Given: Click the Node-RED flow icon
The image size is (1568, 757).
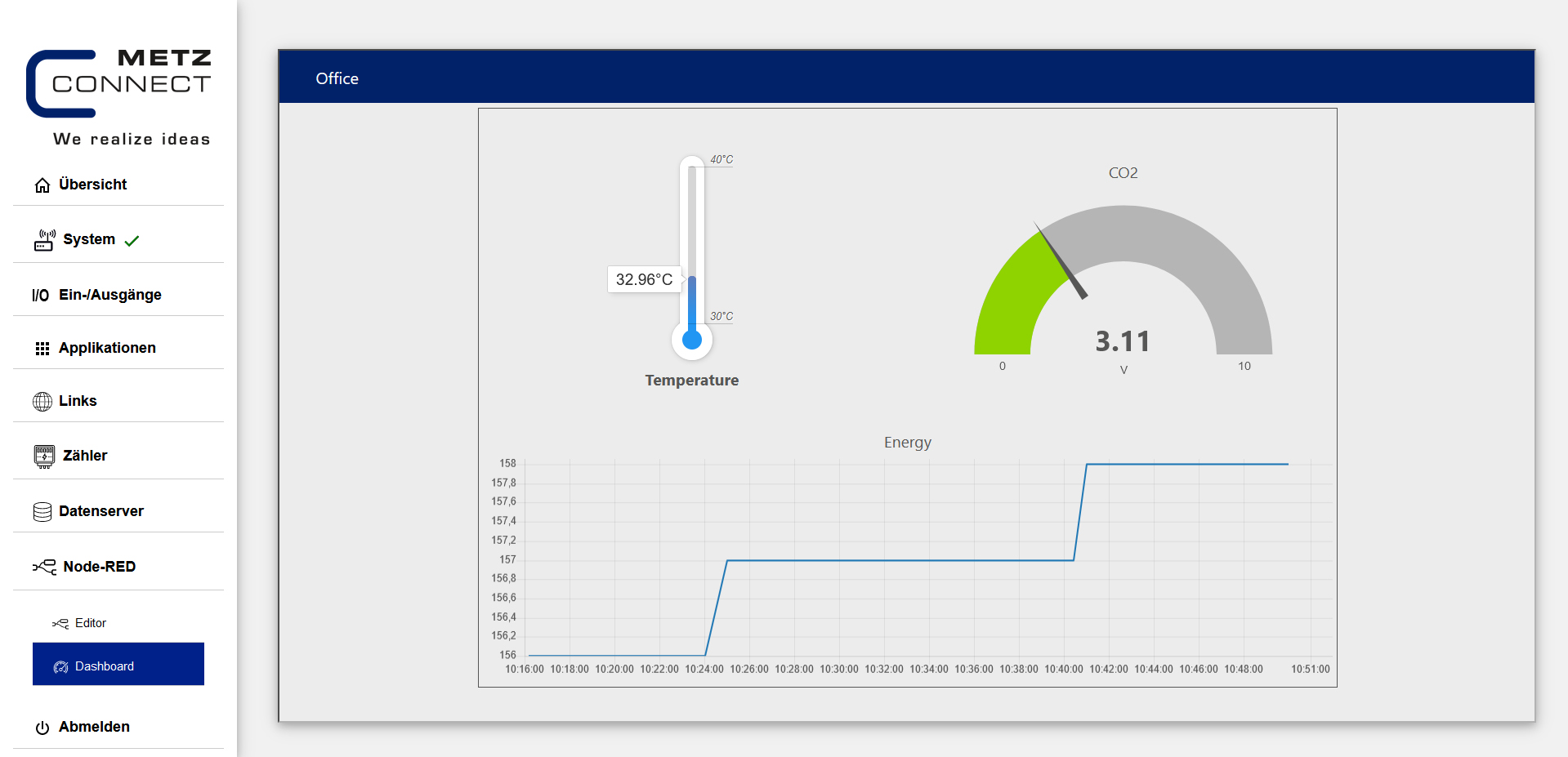Looking at the screenshot, I should pyautogui.click(x=44, y=567).
